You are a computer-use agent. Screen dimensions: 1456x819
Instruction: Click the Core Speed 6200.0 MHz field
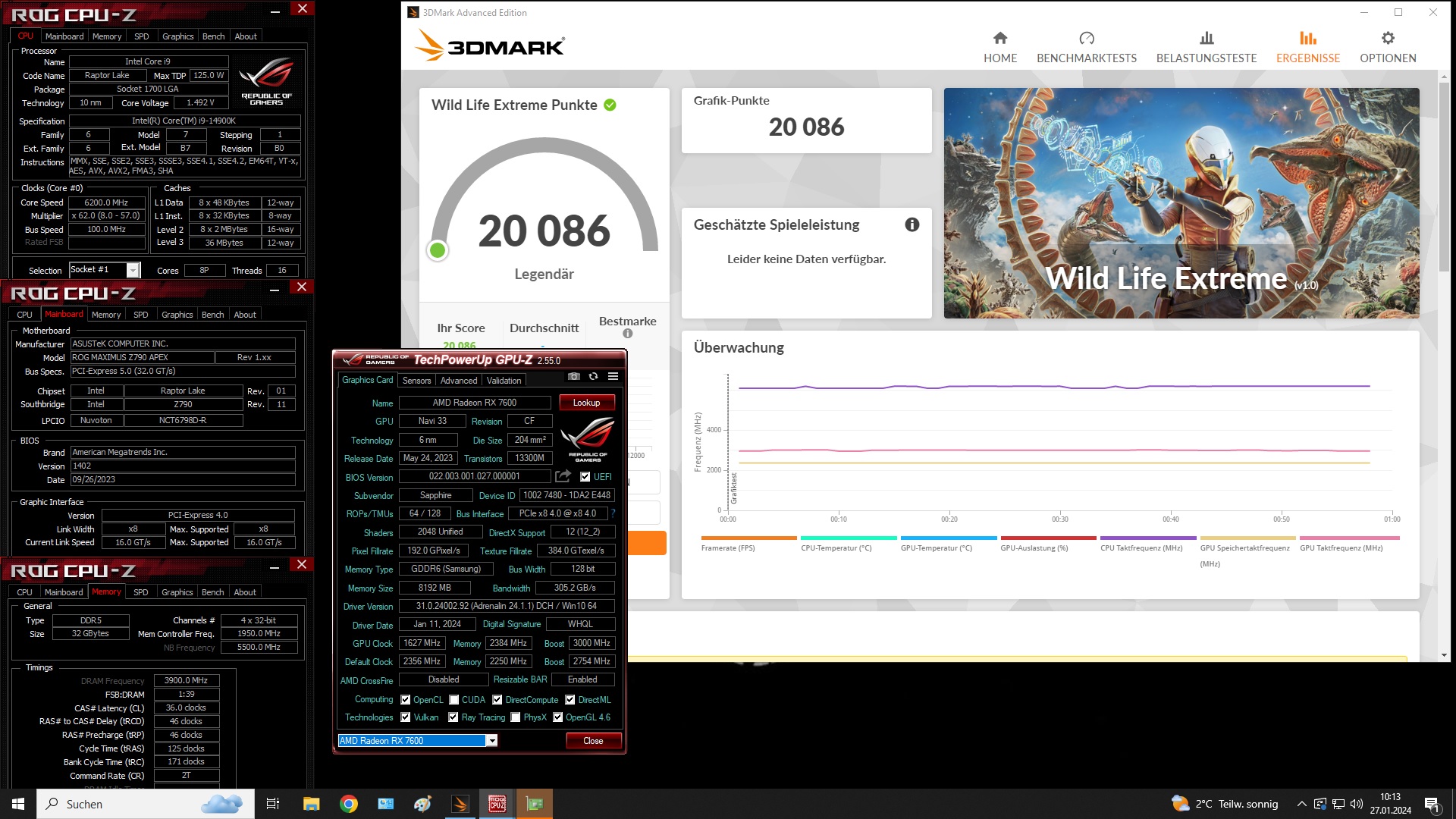(x=107, y=202)
